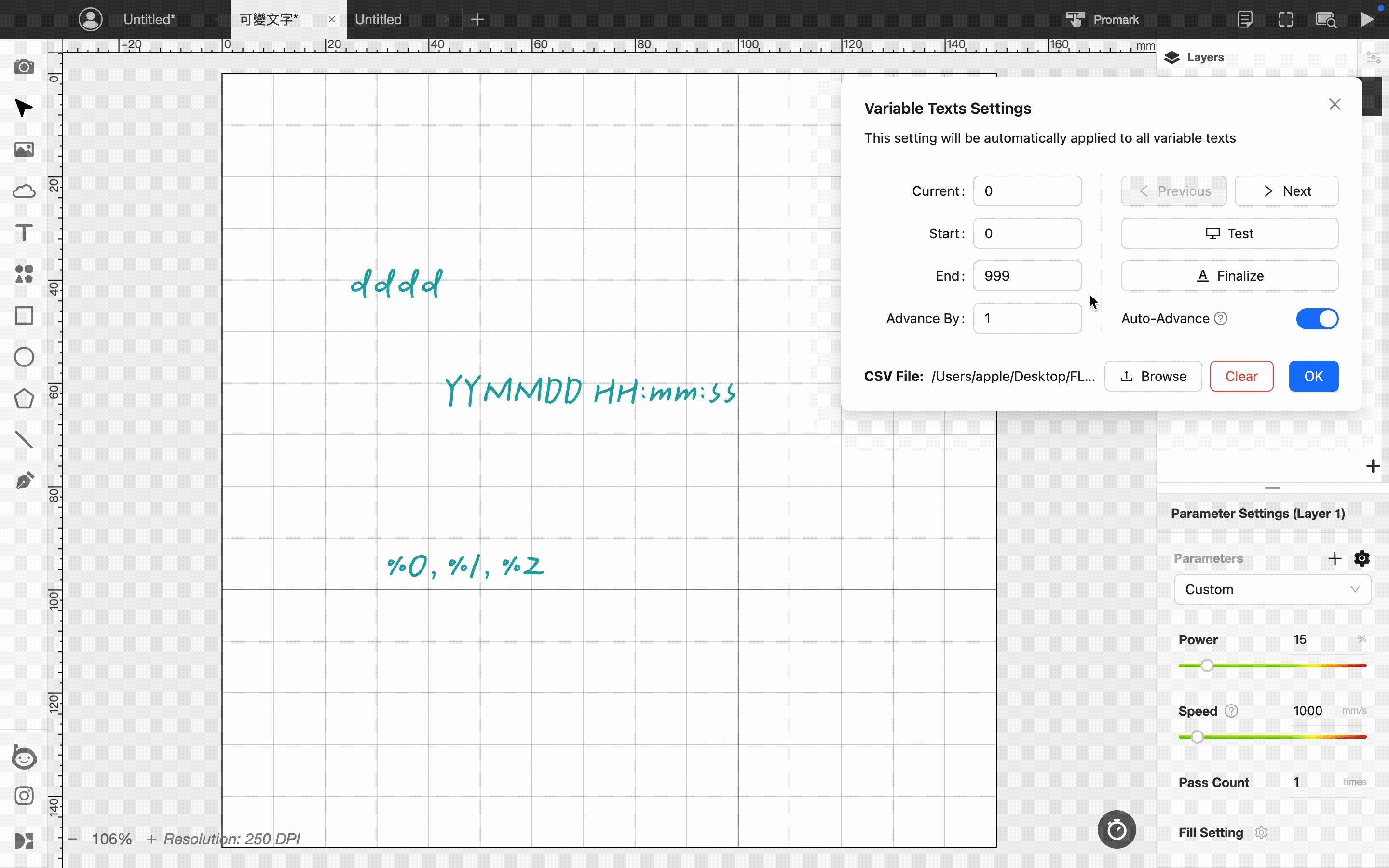This screenshot has width=1389, height=868.
Task: Click the Auto-Advance help question mark
Action: tap(1221, 319)
